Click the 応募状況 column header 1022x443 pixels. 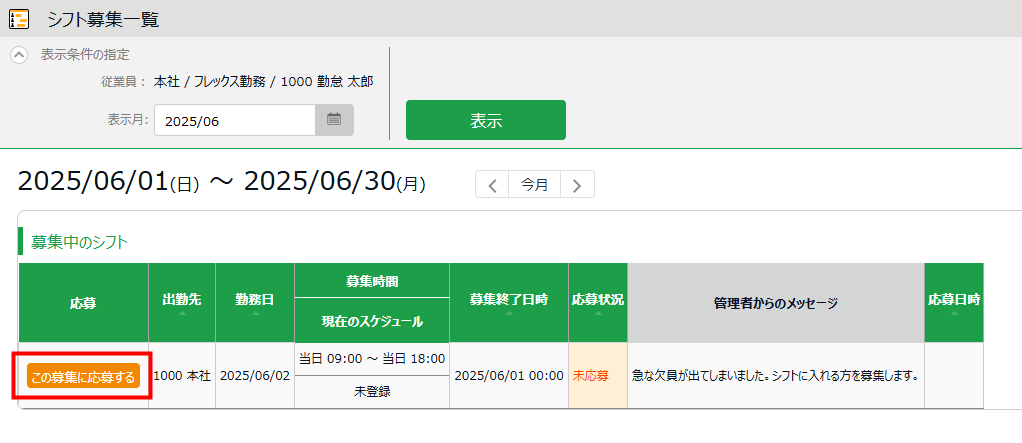pos(598,302)
